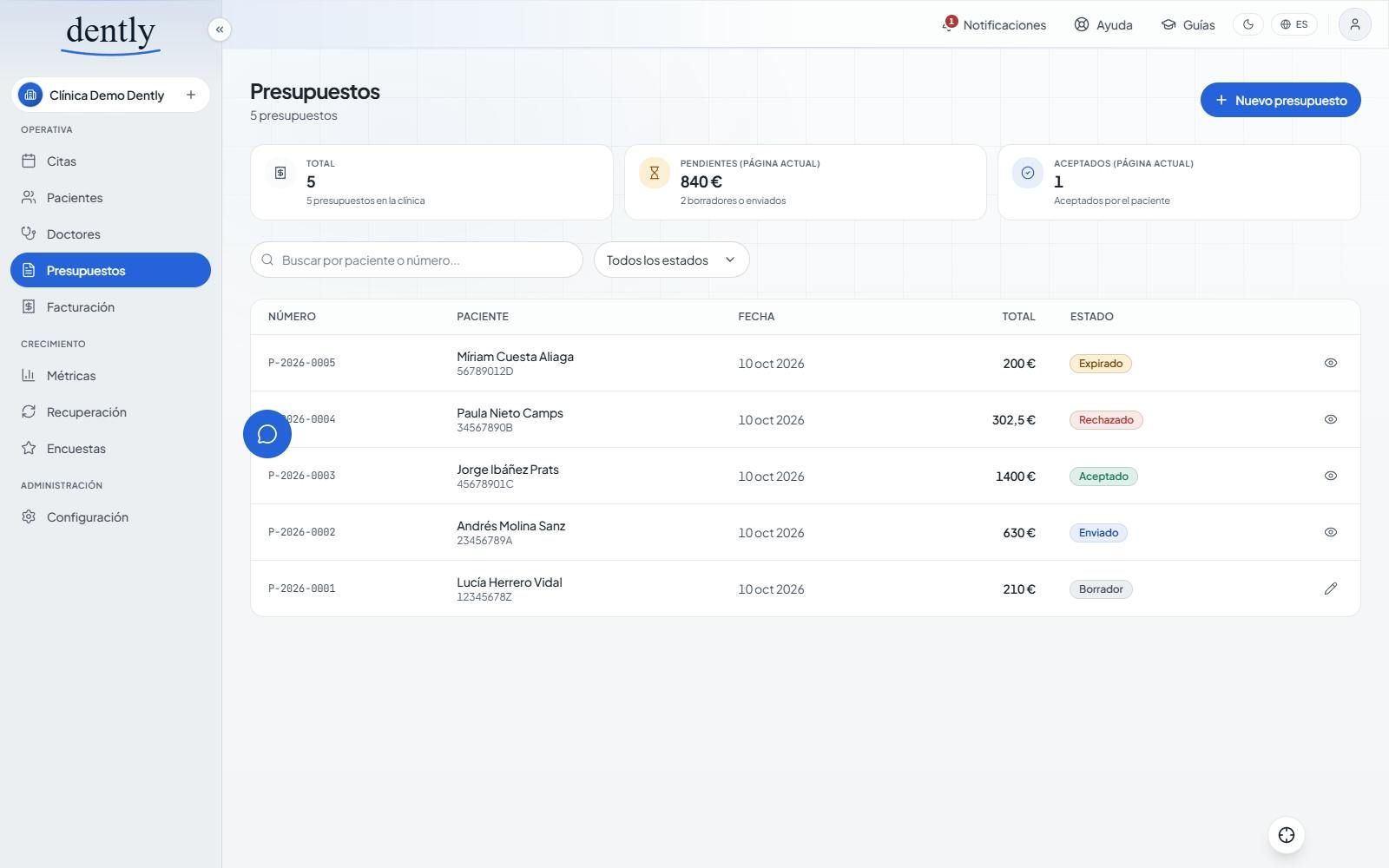
Task: Click the dently logo
Action: [111, 34]
